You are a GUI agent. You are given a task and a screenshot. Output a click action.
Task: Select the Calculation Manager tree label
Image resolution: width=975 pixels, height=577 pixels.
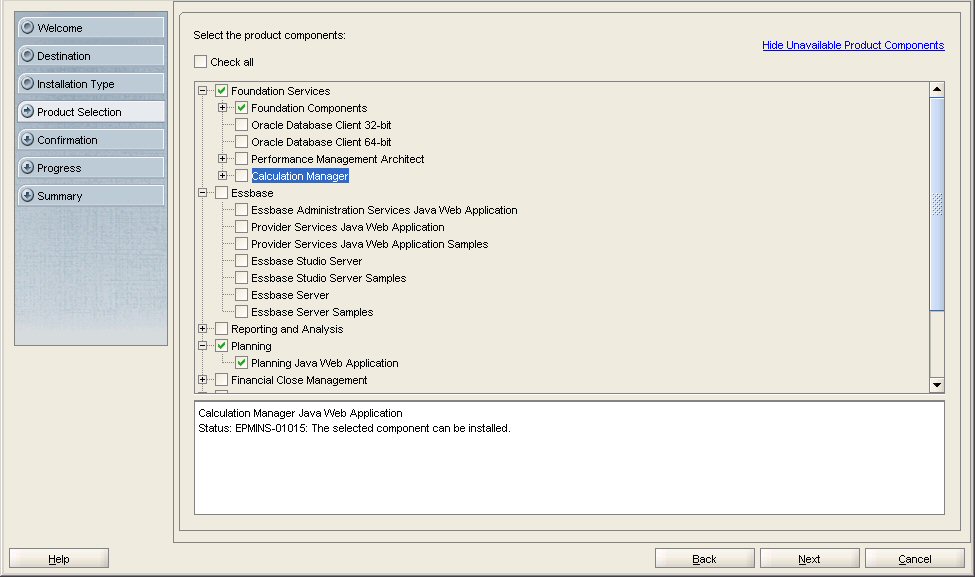tap(300, 176)
